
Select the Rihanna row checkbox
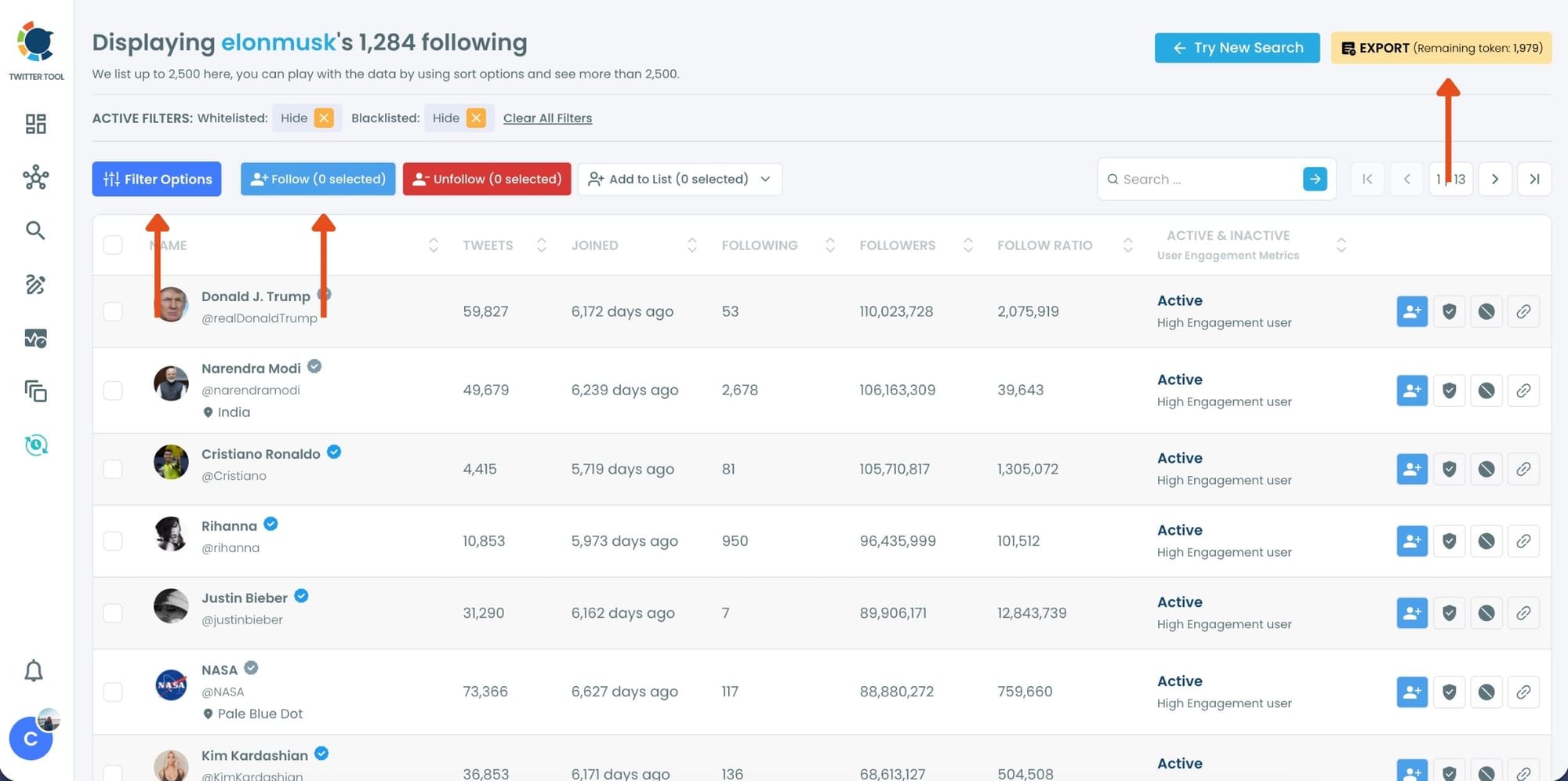(113, 541)
